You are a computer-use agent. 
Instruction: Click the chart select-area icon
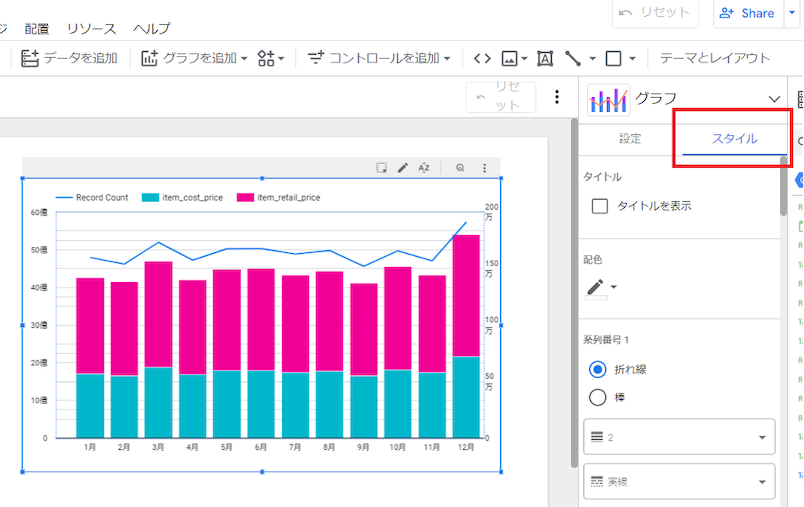tap(381, 168)
